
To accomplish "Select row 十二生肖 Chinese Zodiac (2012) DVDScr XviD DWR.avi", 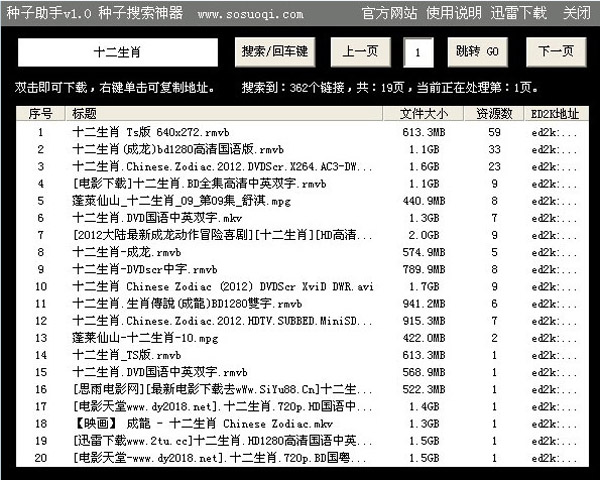I will coord(302,287).
